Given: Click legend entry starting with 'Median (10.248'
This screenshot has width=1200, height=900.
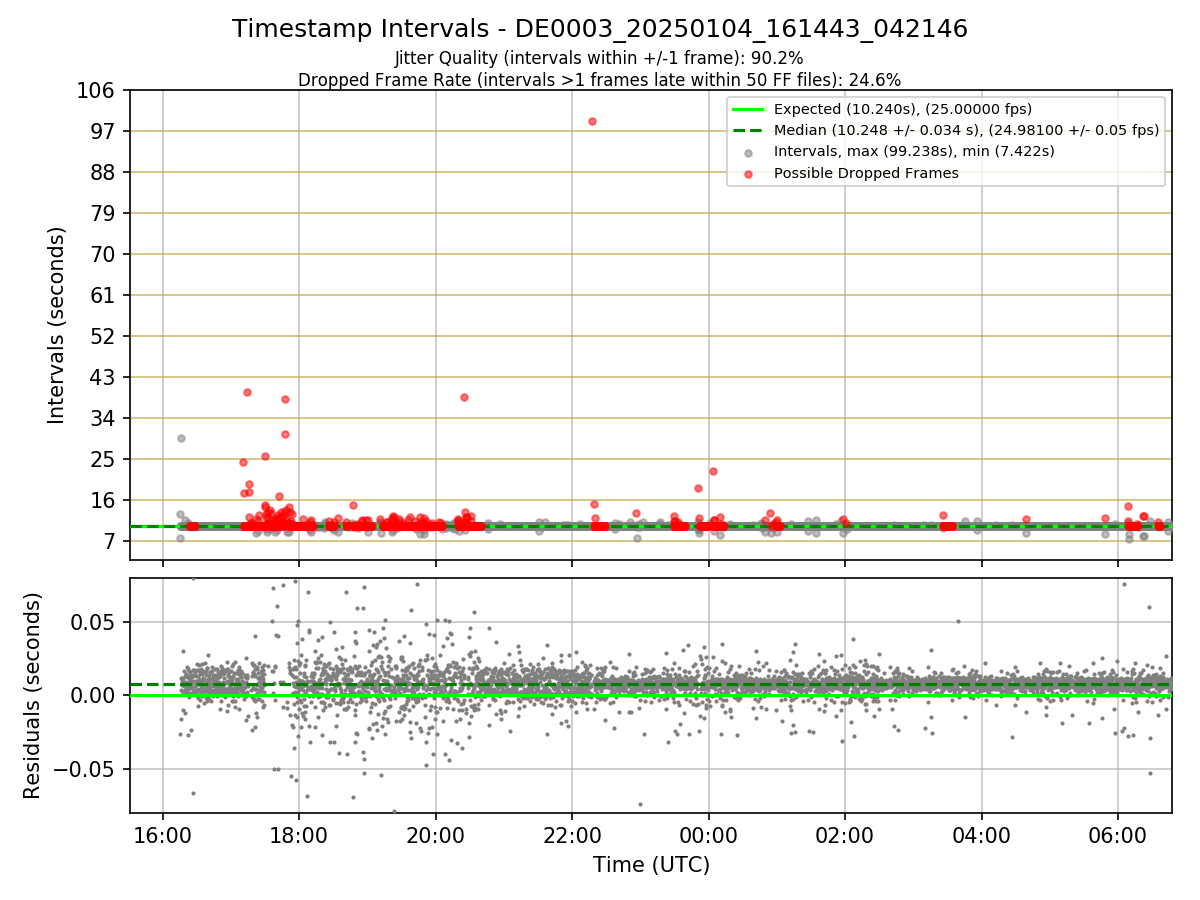Looking at the screenshot, I should click(966, 130).
